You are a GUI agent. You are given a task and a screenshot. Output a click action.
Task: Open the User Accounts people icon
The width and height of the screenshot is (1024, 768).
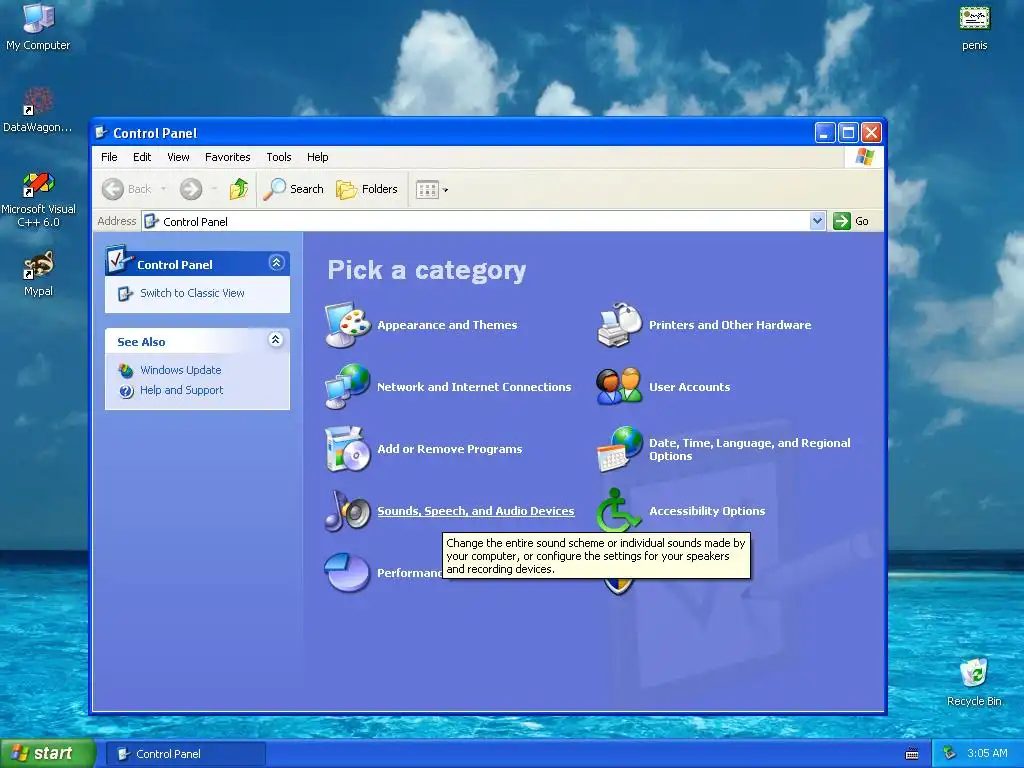620,387
